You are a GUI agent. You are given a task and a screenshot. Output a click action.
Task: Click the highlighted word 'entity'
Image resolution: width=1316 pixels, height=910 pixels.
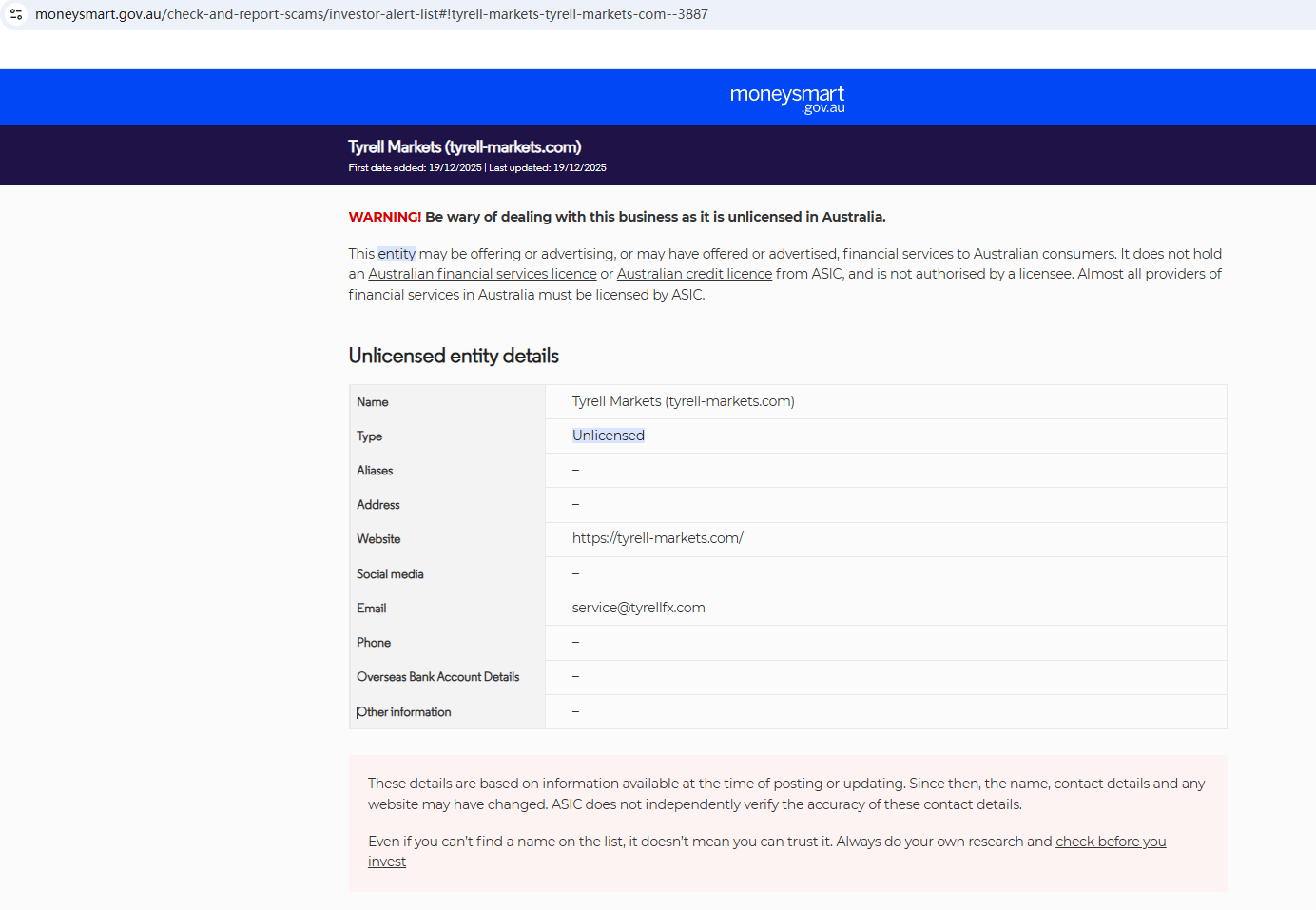click(397, 254)
